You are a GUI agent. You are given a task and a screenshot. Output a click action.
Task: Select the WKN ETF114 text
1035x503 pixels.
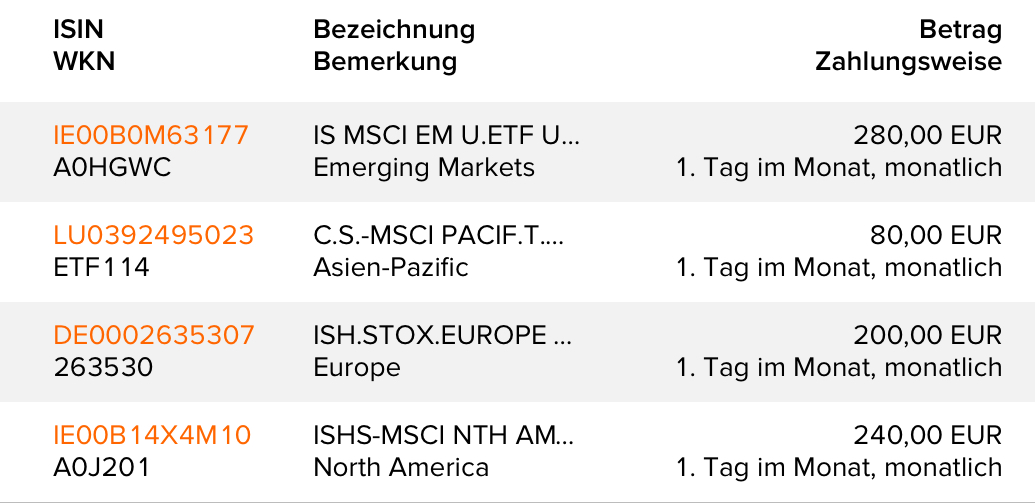(101, 267)
